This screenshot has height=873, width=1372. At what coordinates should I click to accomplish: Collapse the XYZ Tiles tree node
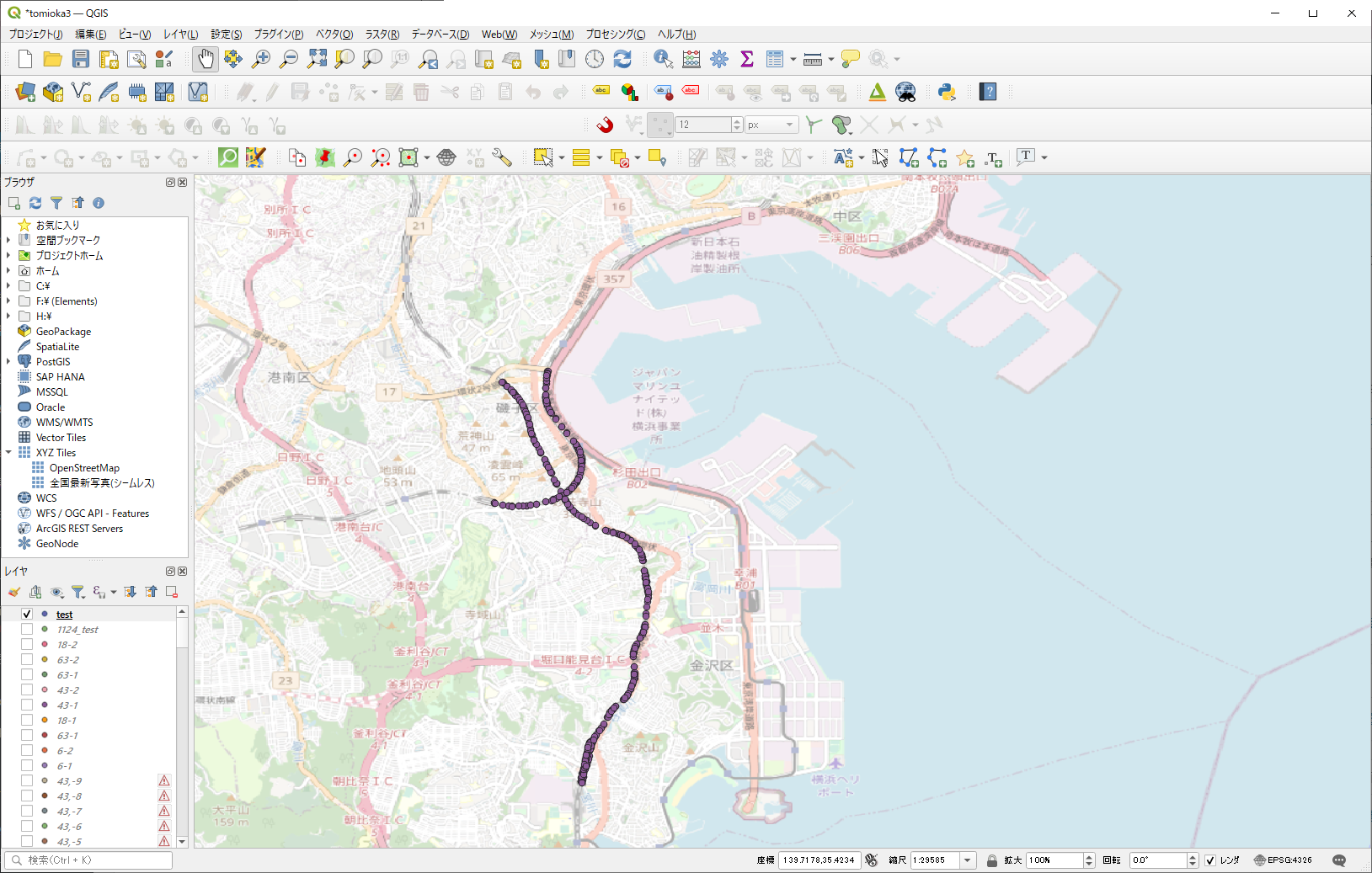click(8, 453)
